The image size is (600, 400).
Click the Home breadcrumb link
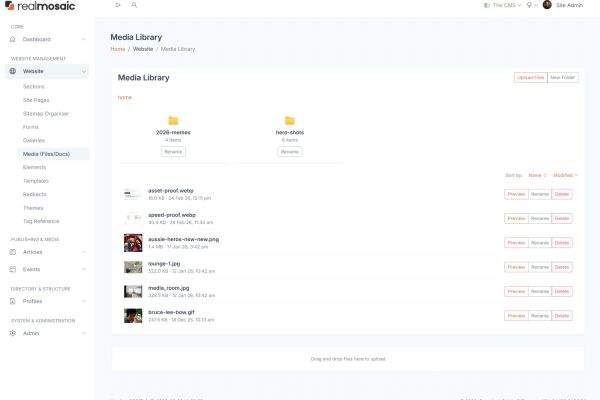tap(118, 48)
